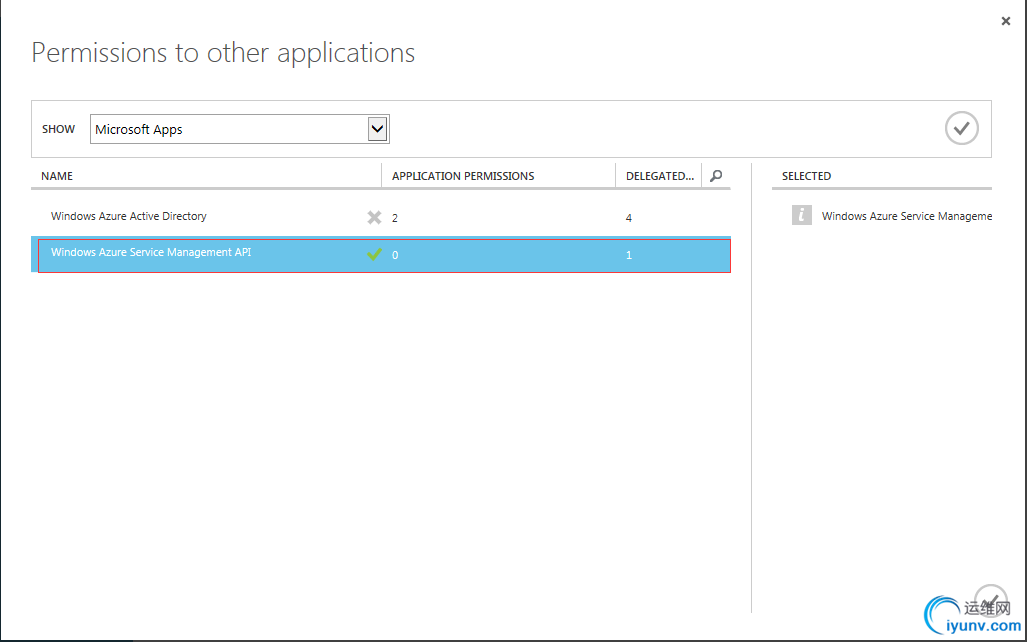The image size is (1027, 642).
Task: Click the Windows Azure Service Manageme entry under SELECTED
Action: tap(906, 216)
